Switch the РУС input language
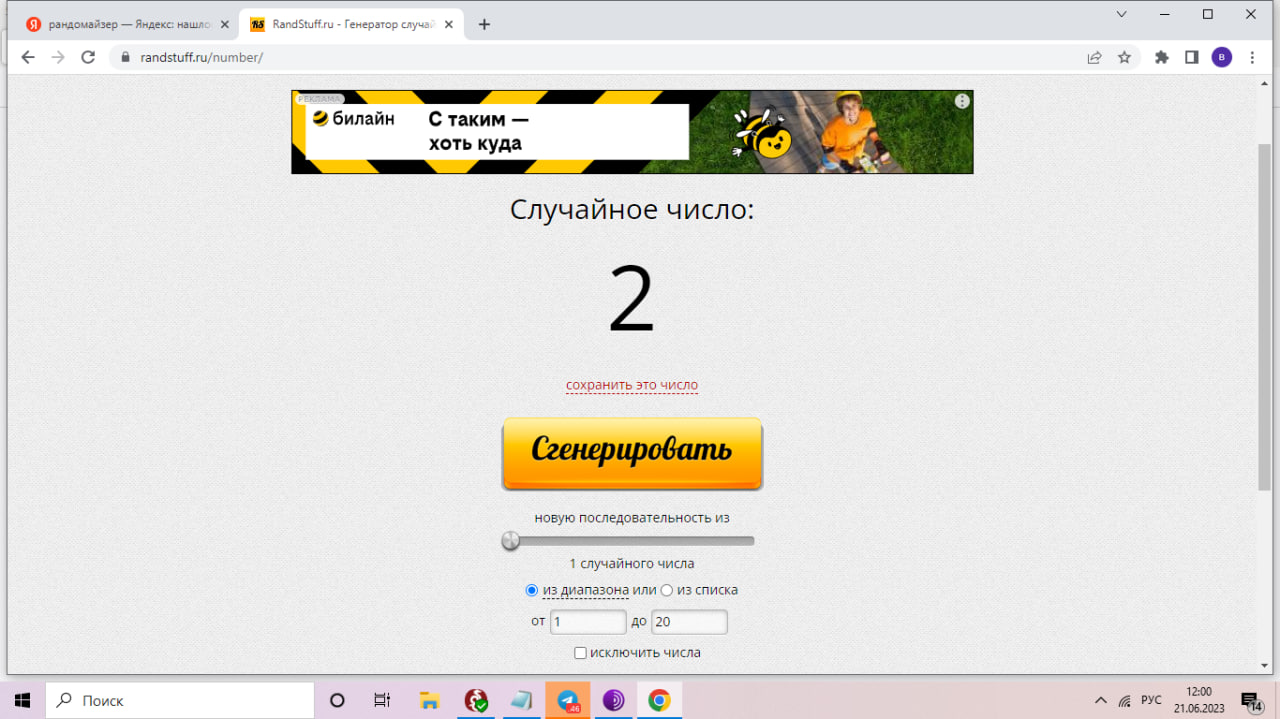Screen dimensions: 1280x719 (x=1152, y=700)
